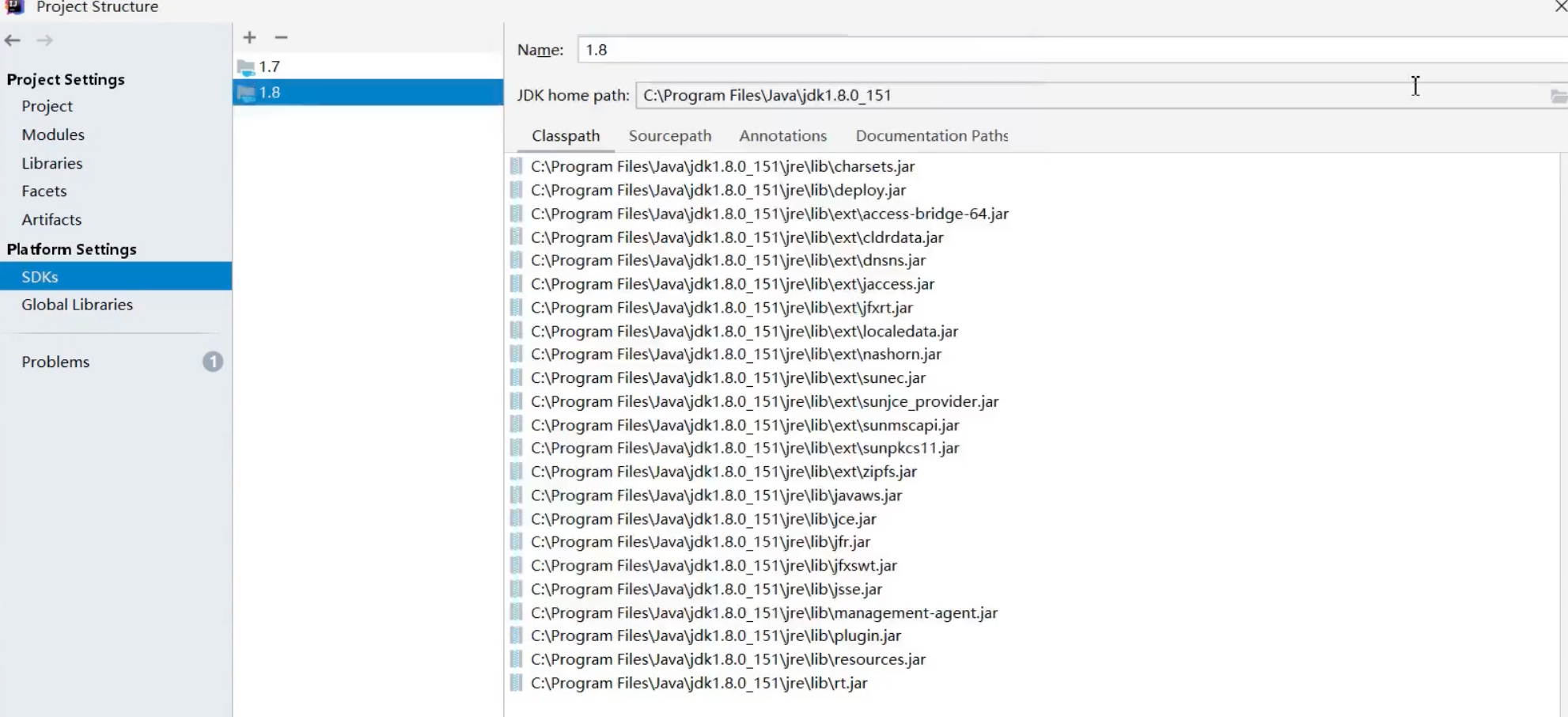Open the Libraries settings page
This screenshot has width=1568, height=717.
(x=52, y=163)
